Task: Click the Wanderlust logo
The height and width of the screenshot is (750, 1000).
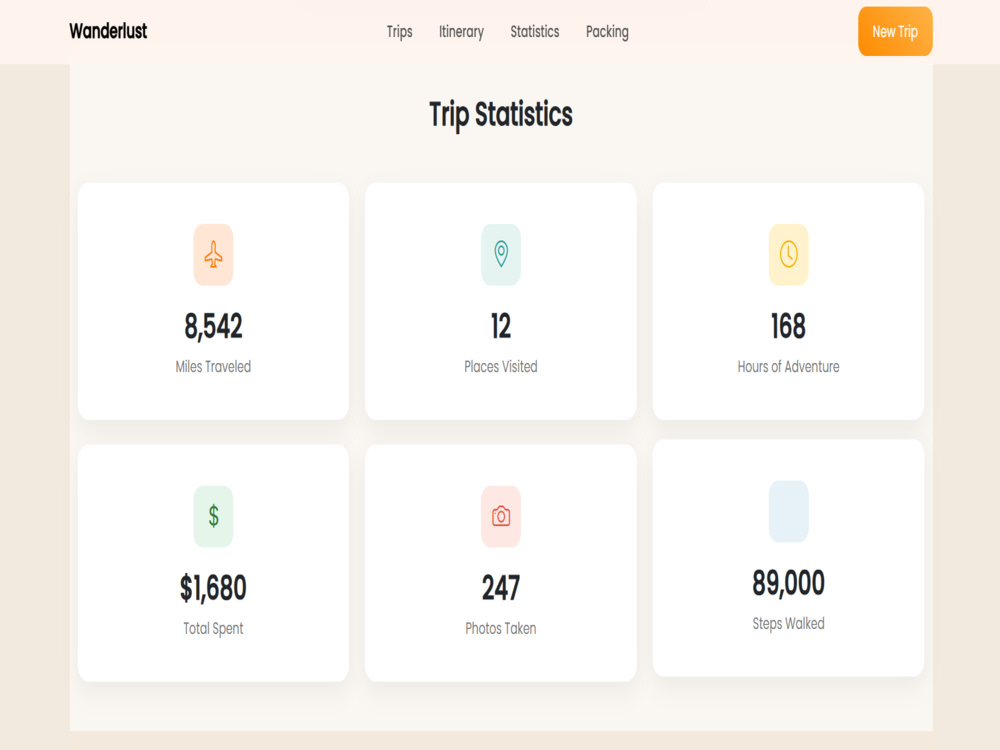Action: (108, 31)
